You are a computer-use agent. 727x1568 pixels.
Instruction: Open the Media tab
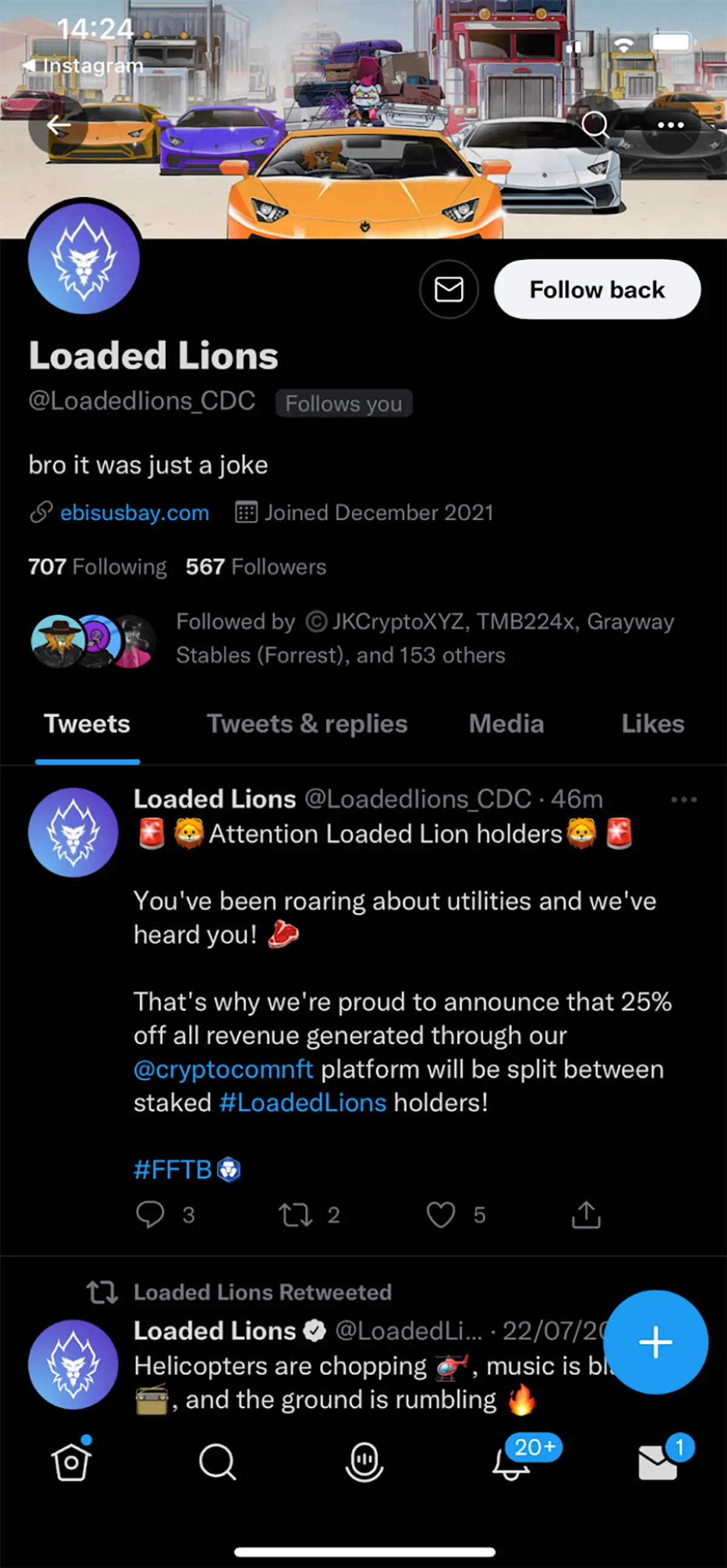click(506, 724)
